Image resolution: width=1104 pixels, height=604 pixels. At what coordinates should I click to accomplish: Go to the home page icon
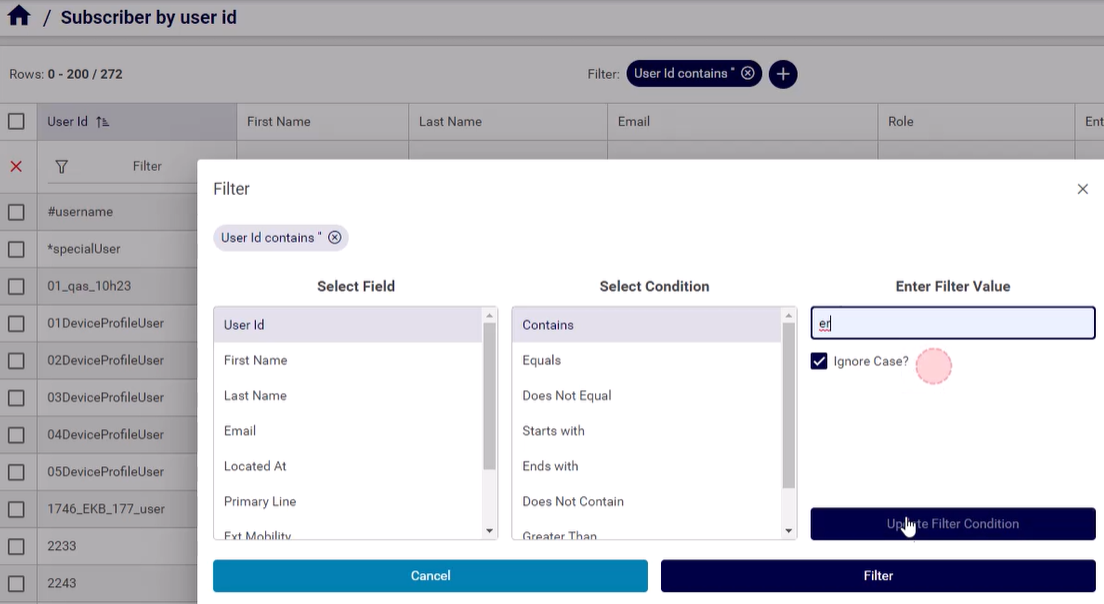pyautogui.click(x=18, y=17)
